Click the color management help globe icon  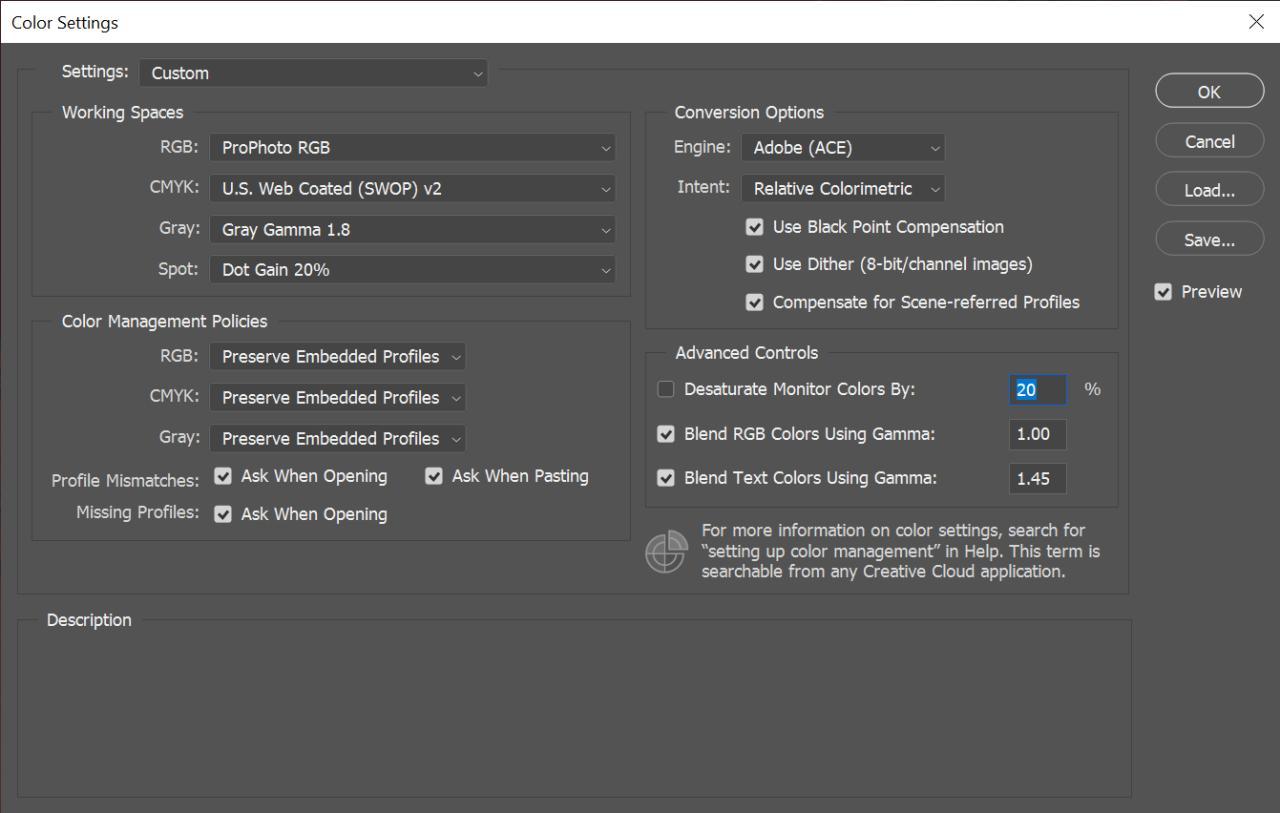(x=666, y=552)
